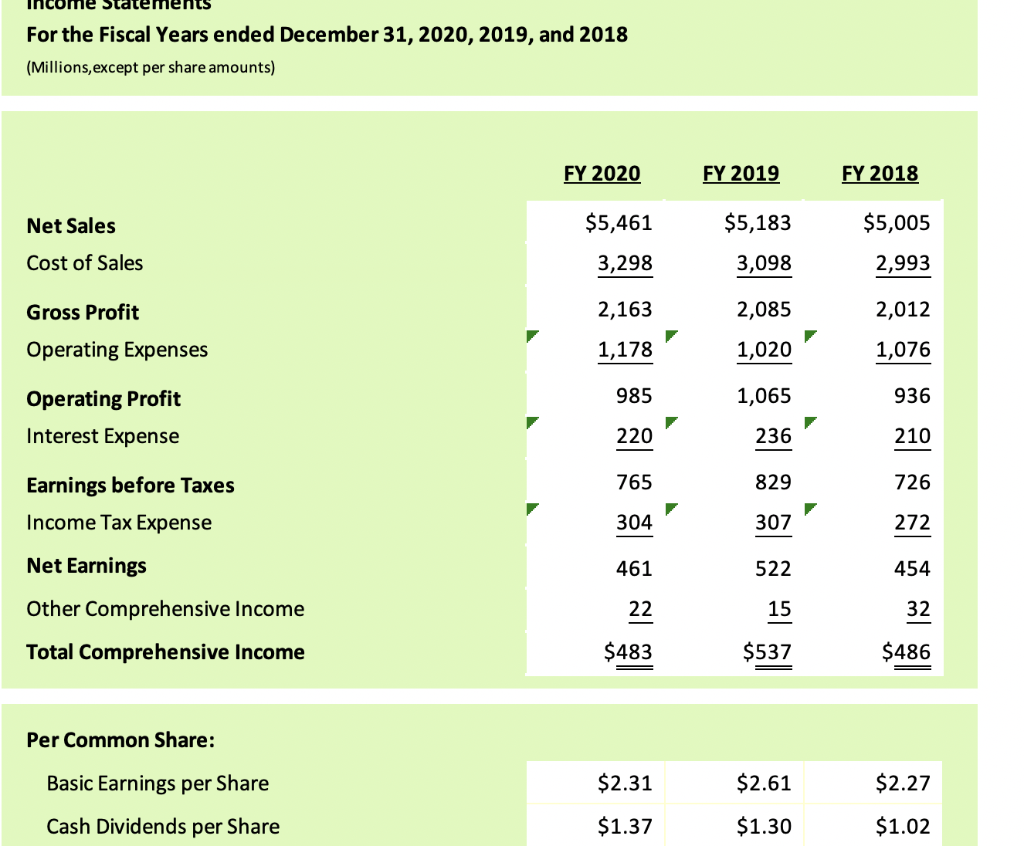
Task: Click the comment indicator on Interest Expense FY 2020
Action: [532, 423]
